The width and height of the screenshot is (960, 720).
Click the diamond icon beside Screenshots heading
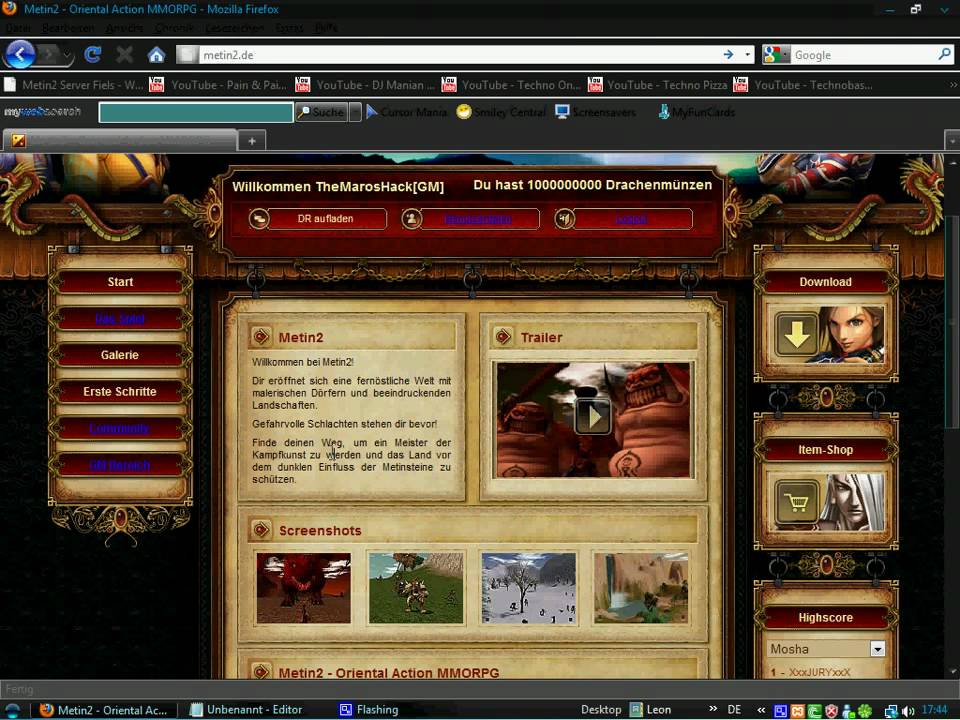tap(261, 530)
